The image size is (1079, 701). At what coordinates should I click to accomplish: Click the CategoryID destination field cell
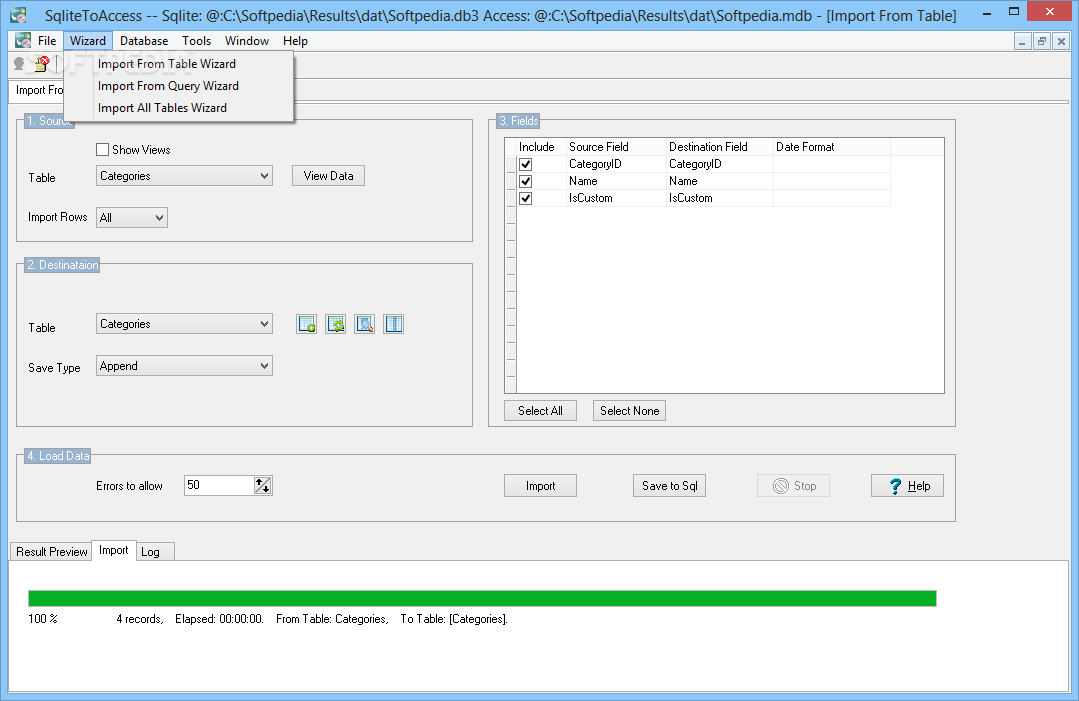tap(720, 164)
